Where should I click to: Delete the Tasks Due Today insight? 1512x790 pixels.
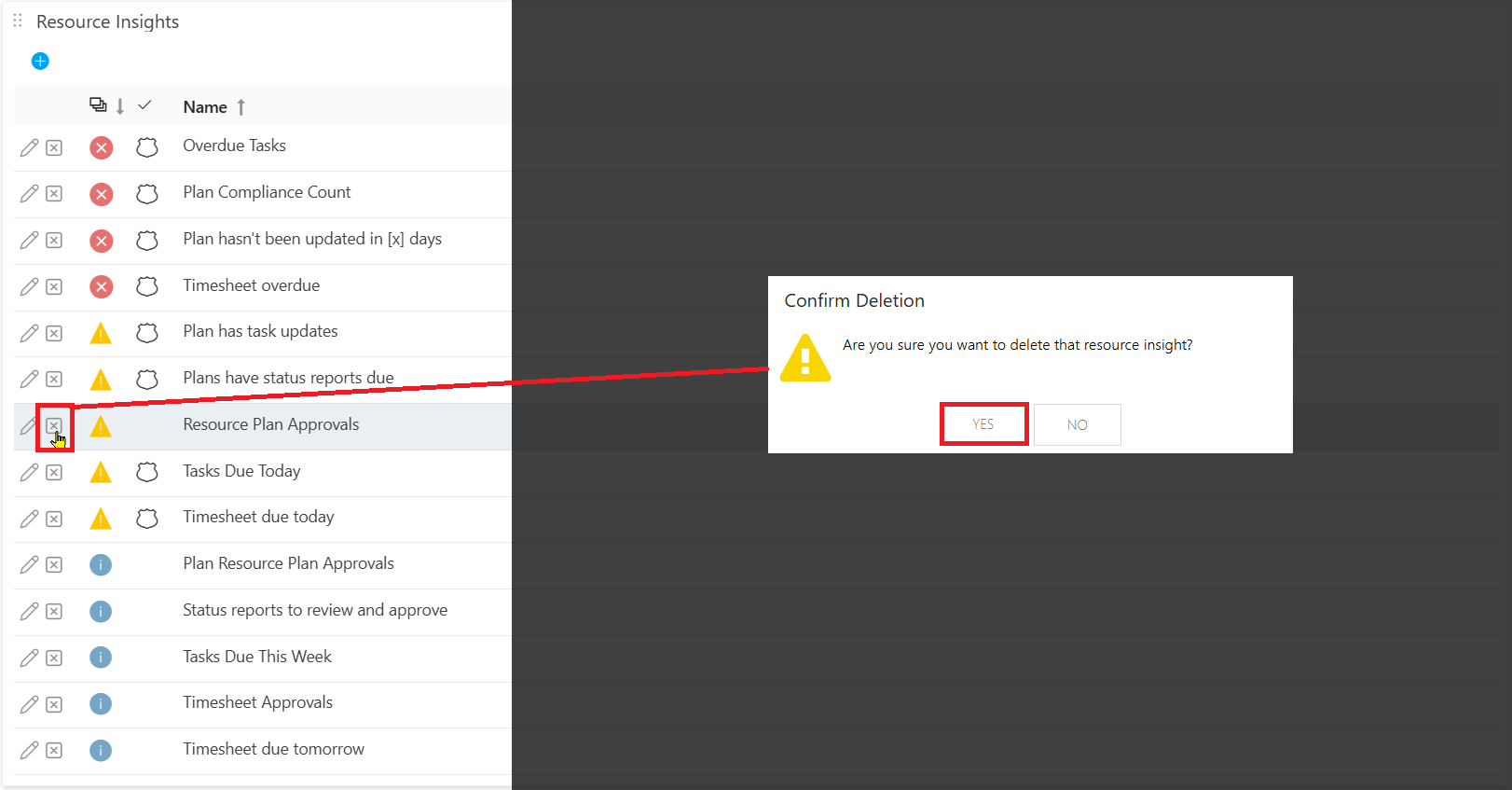pyautogui.click(x=54, y=472)
